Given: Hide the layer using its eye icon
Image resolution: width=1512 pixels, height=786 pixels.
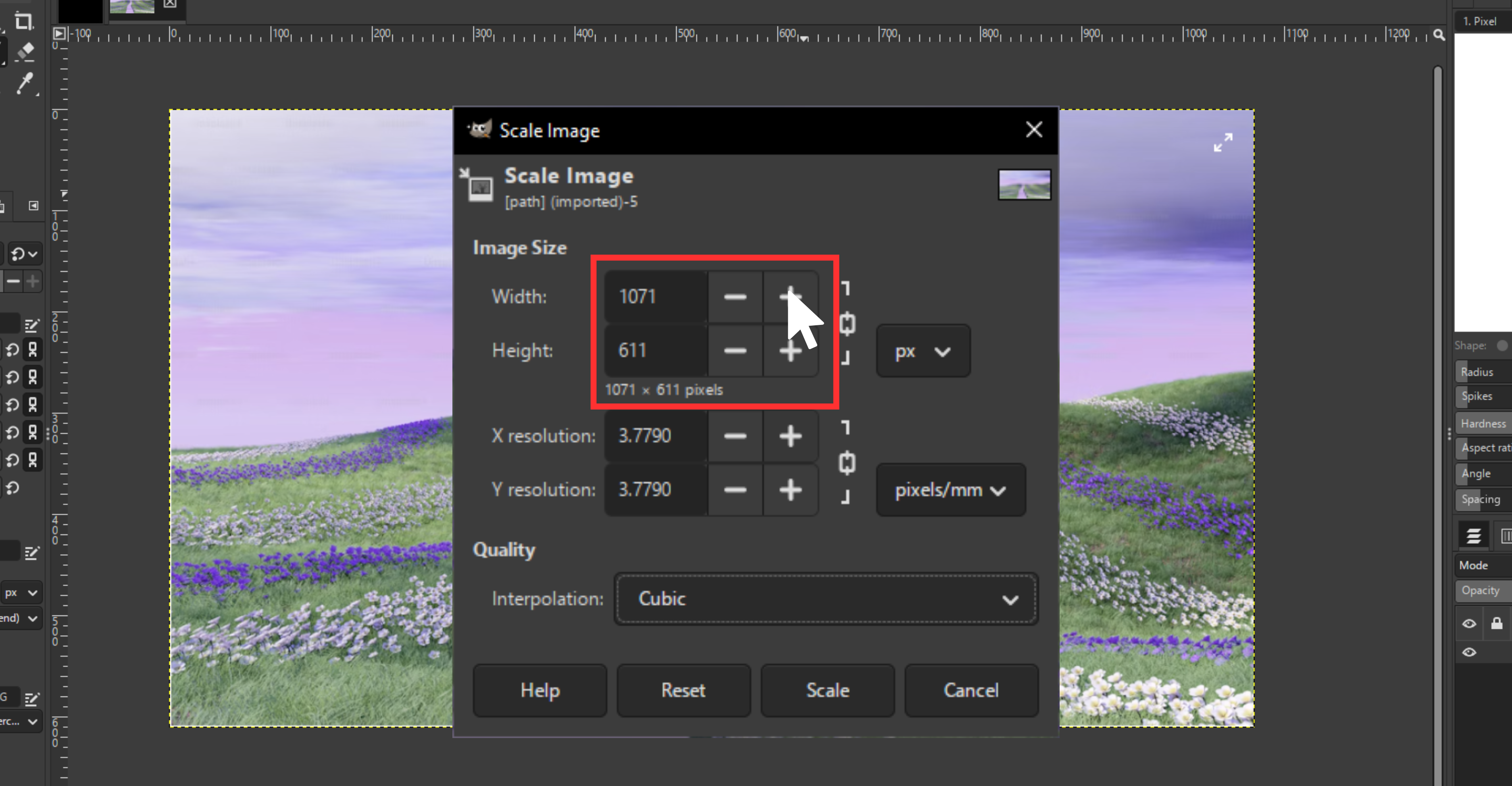Looking at the screenshot, I should coord(1469,652).
